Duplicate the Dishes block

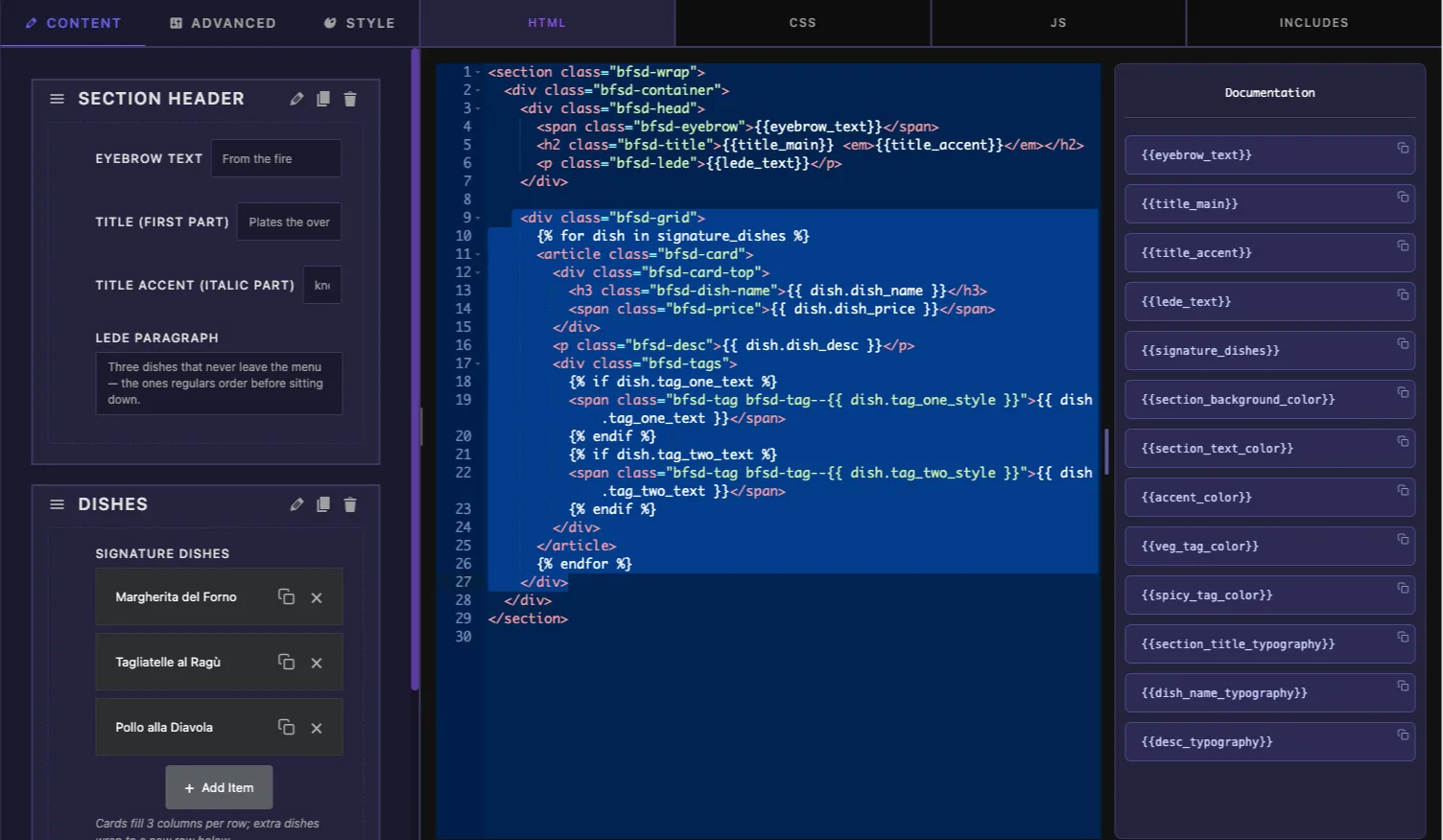(x=323, y=504)
